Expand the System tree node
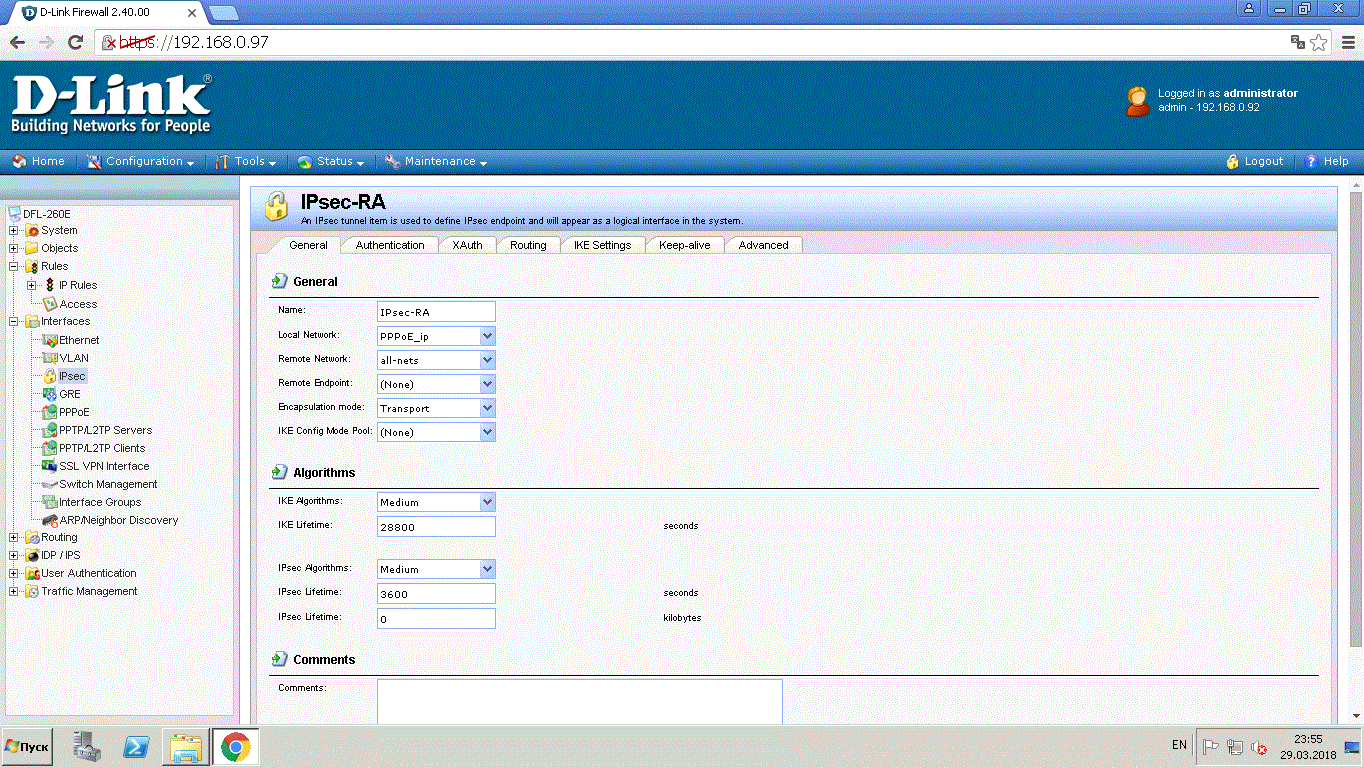Image resolution: width=1364 pixels, height=768 pixels. (x=14, y=230)
